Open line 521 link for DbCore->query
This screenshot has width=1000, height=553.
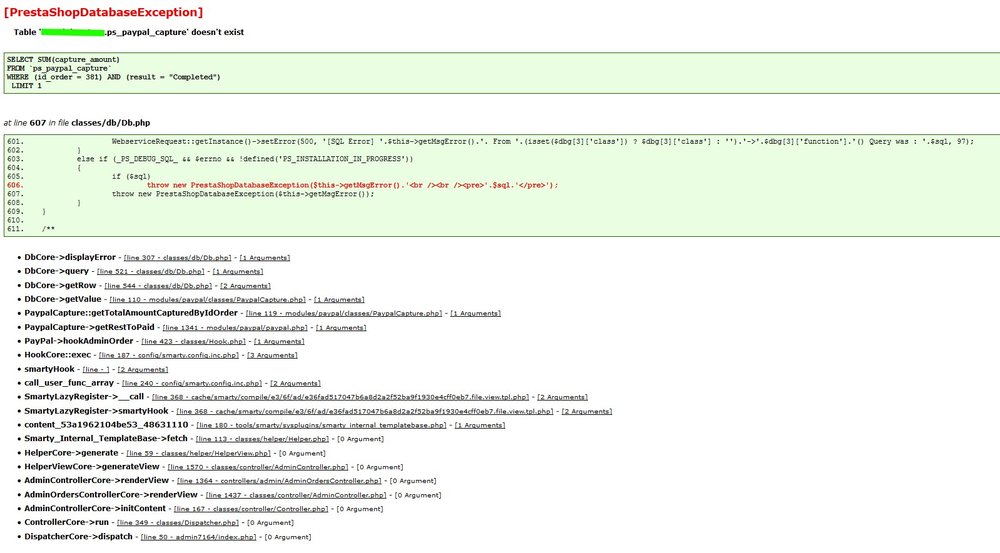[x=151, y=272]
